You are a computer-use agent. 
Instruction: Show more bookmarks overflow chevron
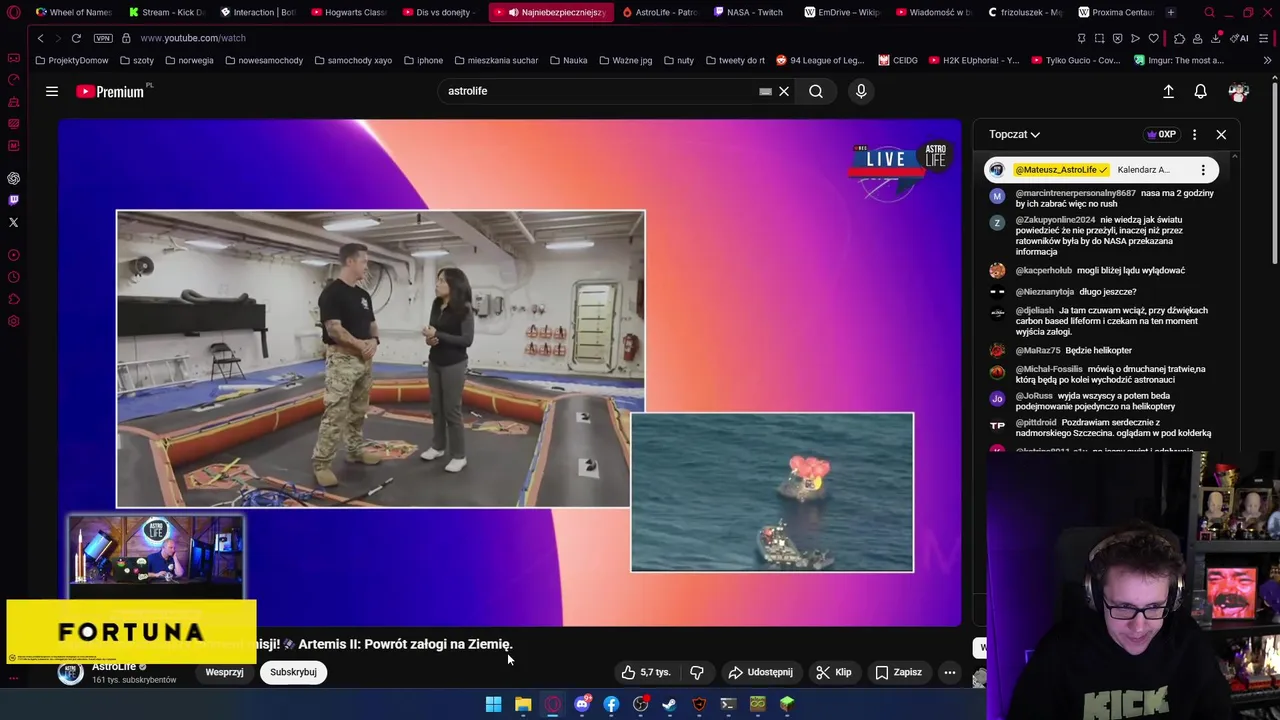(1267, 60)
